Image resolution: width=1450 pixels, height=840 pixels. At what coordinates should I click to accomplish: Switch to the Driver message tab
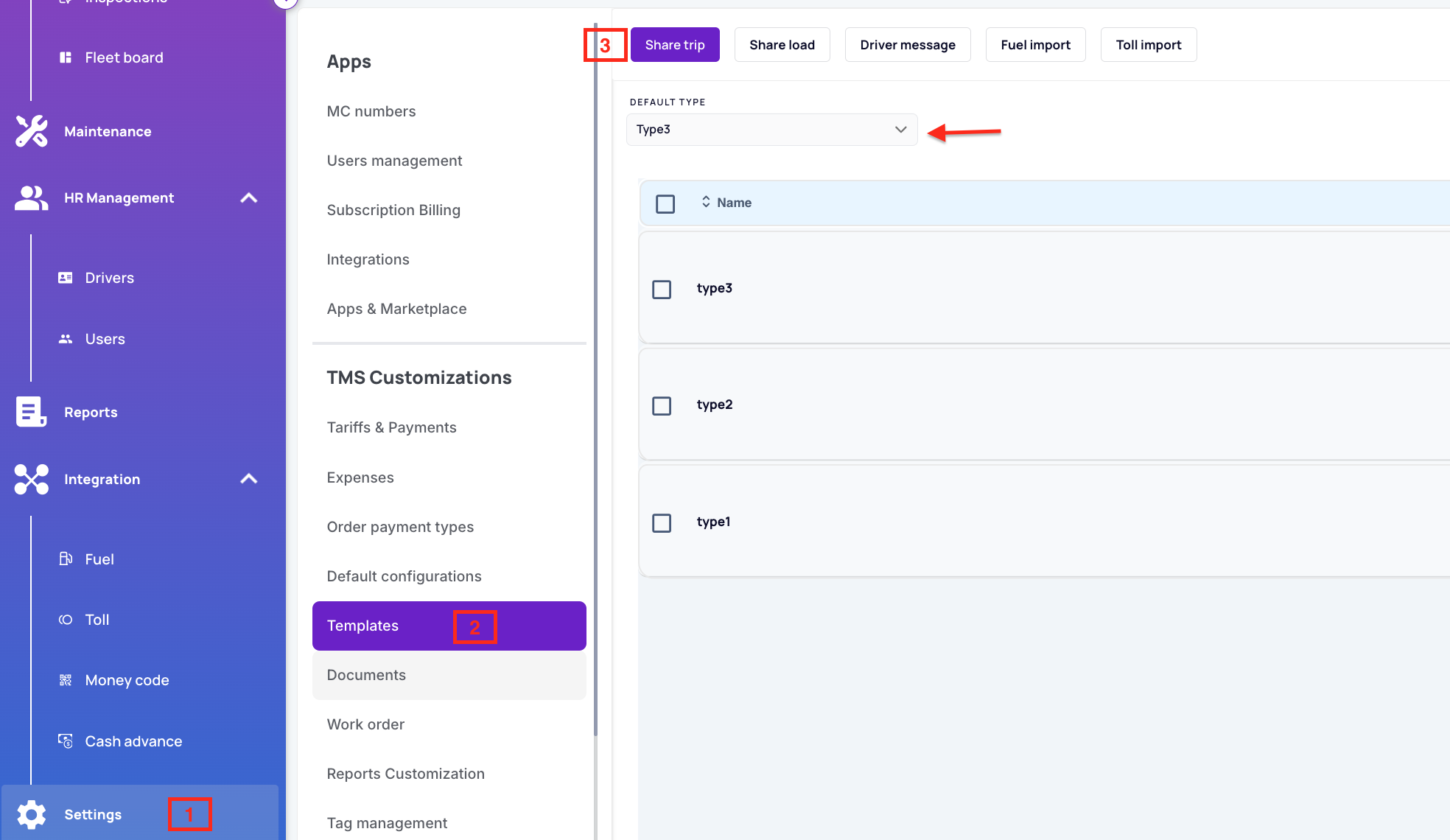908,45
